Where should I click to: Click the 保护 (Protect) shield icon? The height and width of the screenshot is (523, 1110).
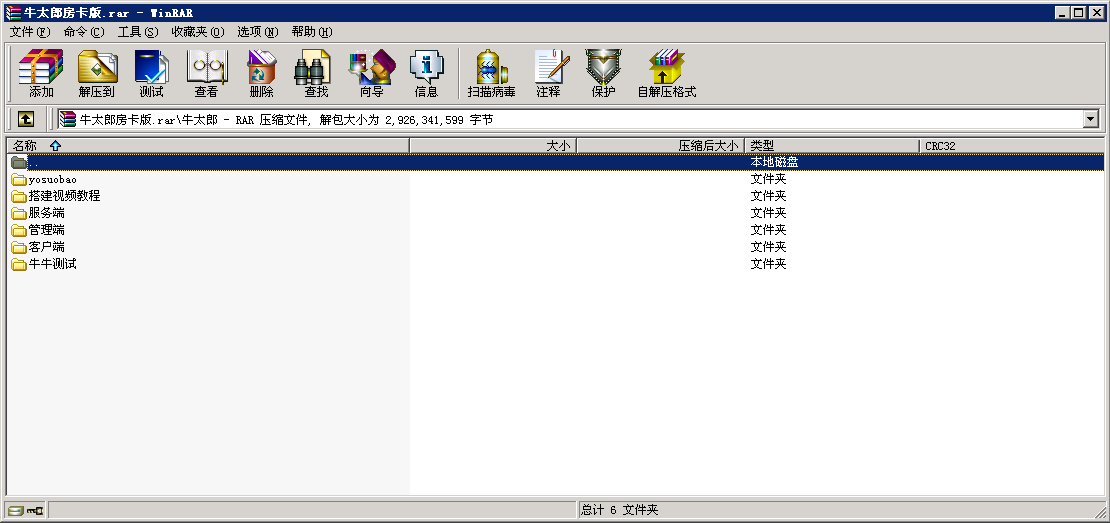(x=603, y=73)
